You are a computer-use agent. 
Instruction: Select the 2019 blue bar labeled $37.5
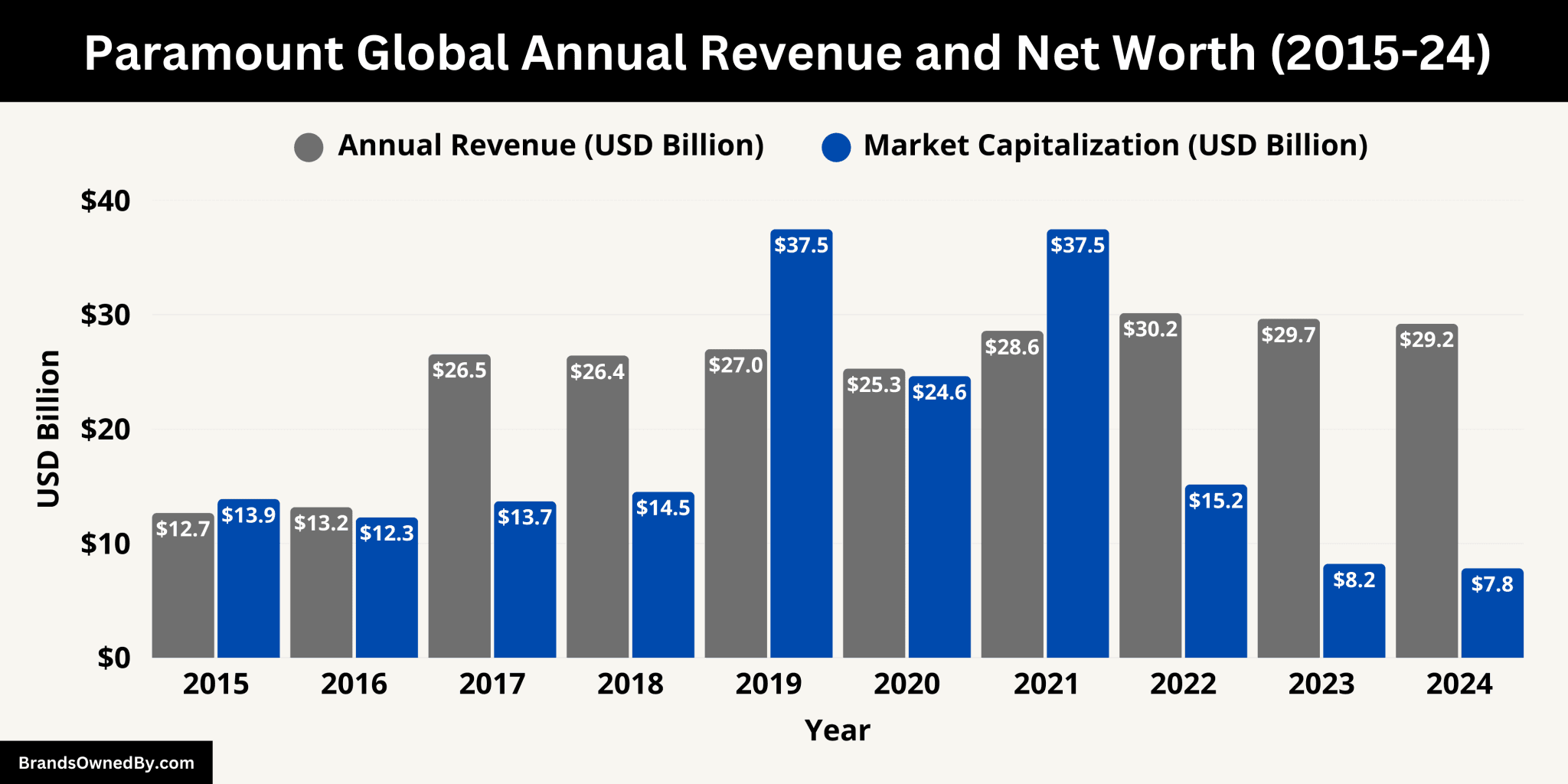tap(801, 444)
